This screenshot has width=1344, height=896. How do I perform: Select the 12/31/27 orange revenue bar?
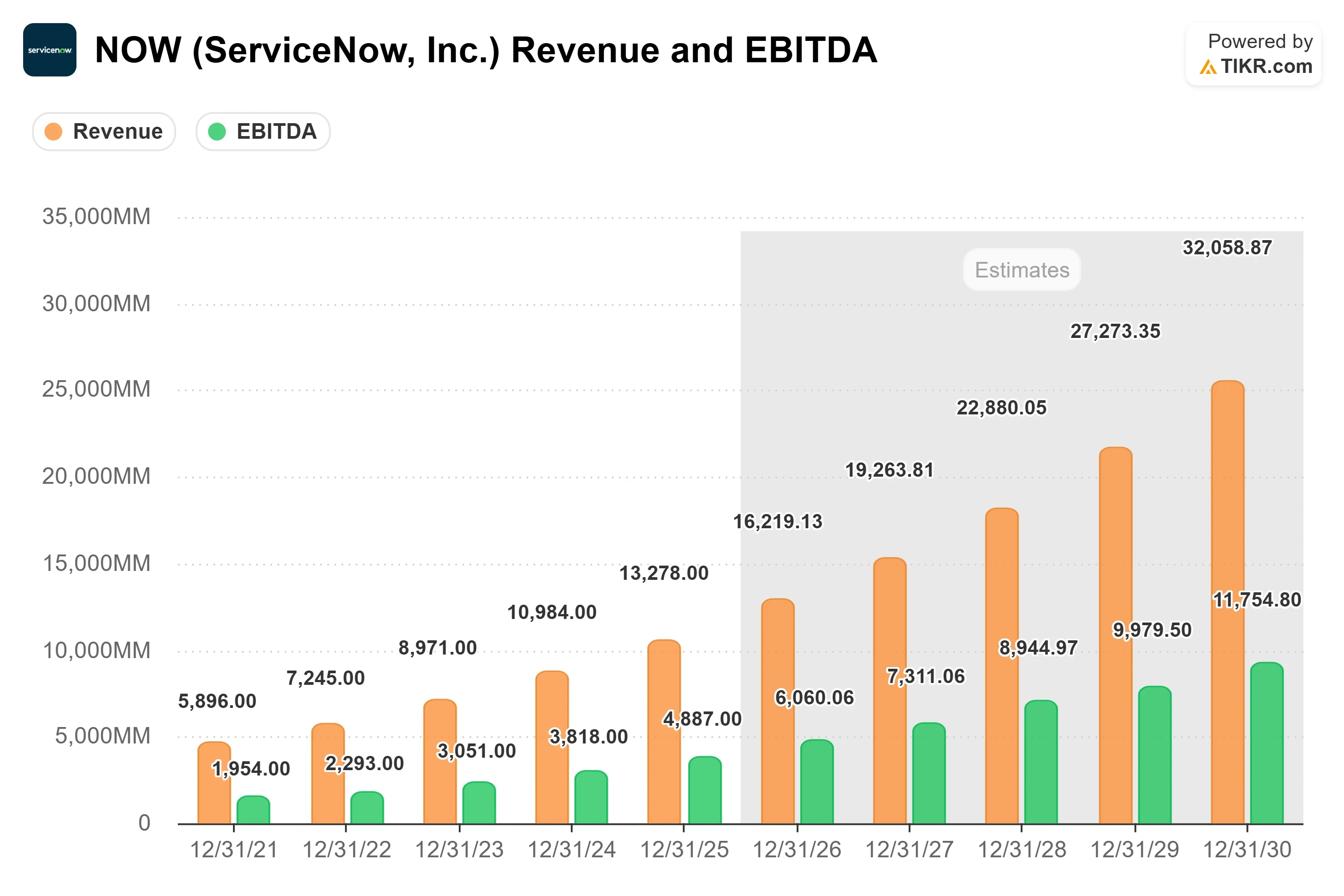coord(889,691)
